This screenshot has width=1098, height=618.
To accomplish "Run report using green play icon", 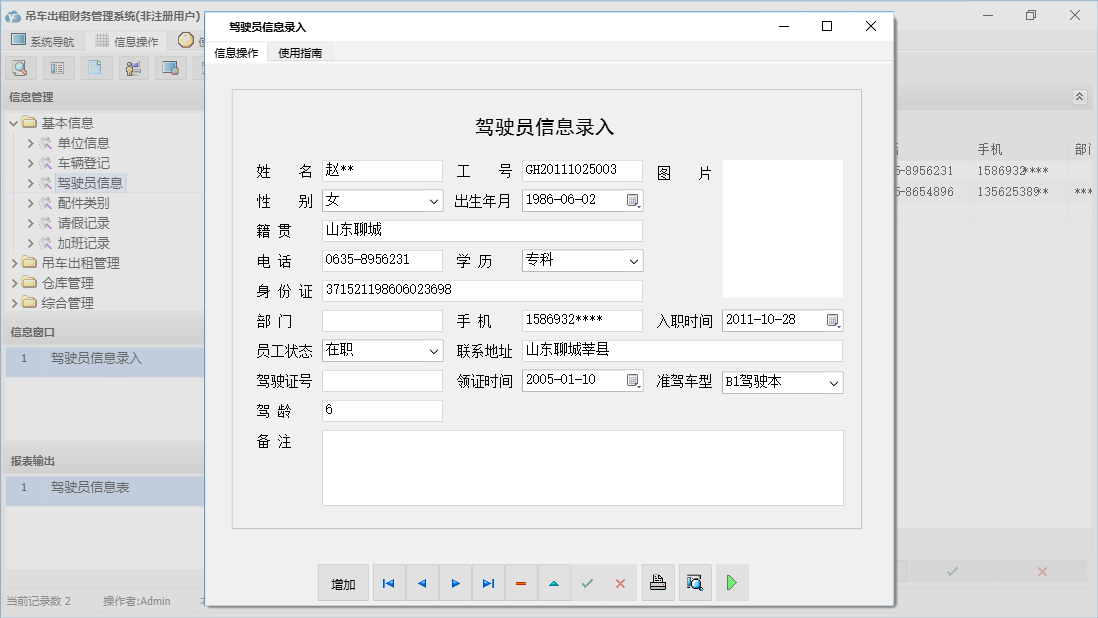I will tap(731, 582).
